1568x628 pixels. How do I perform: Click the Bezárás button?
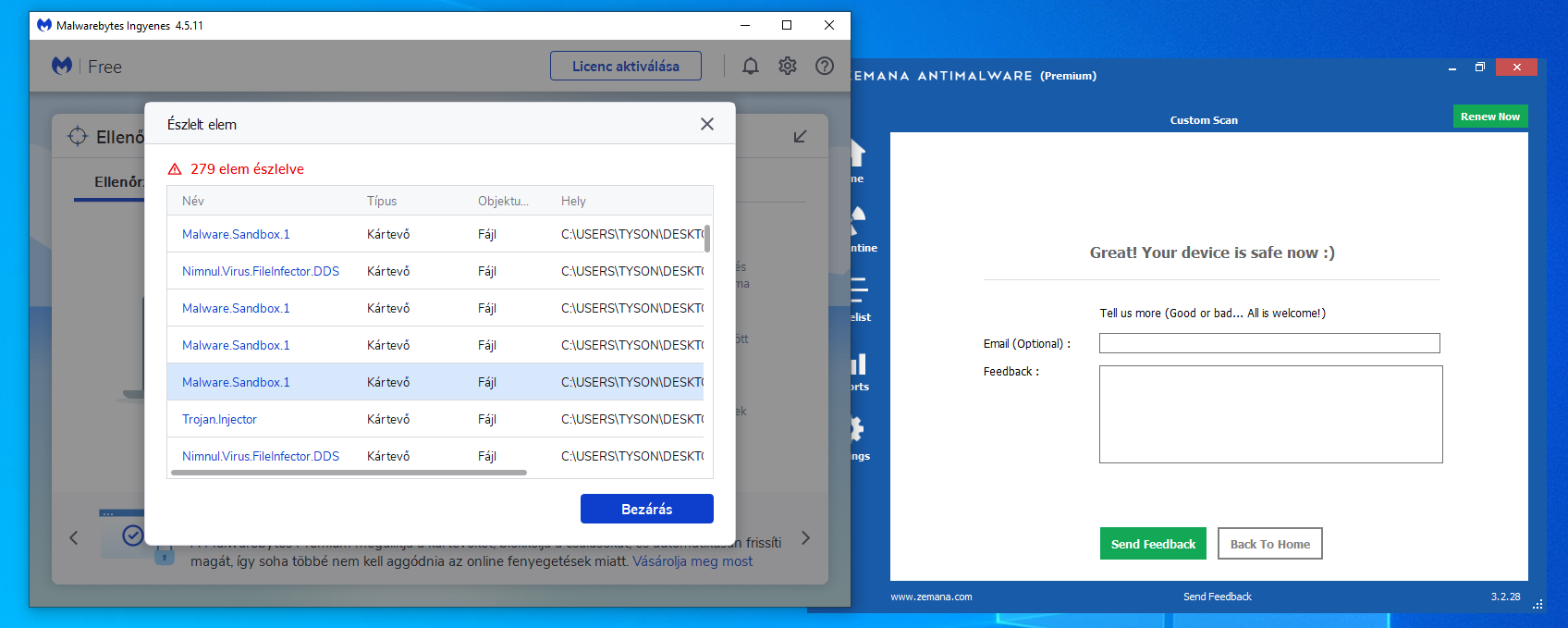[x=647, y=509]
